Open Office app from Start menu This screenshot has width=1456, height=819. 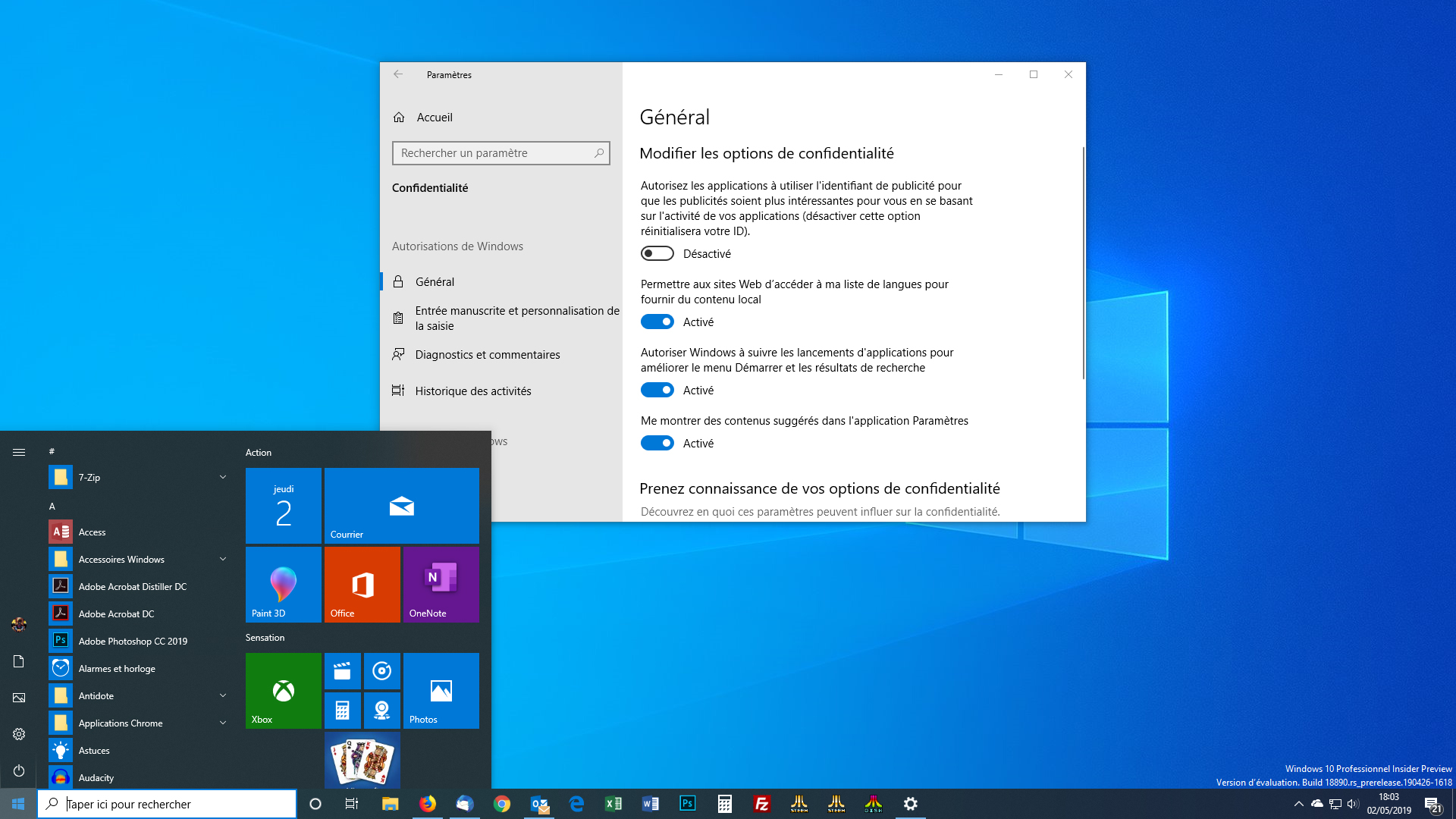pos(362,584)
